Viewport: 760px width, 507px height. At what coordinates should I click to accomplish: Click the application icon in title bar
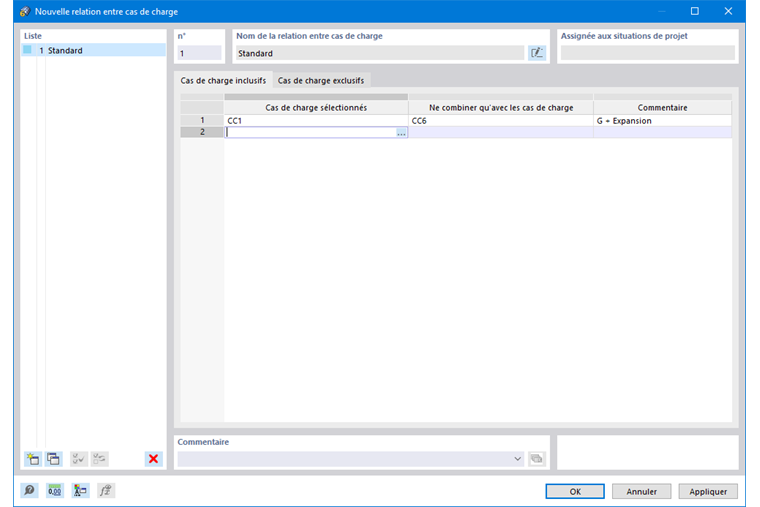[25, 11]
